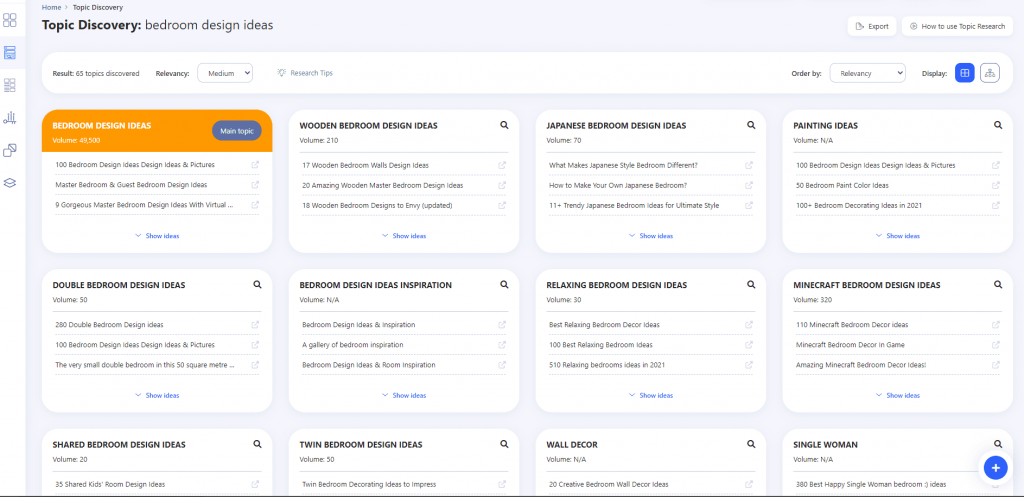
Task: Open '110 Minecraft Bedroom Decor ideas'
Action: coord(852,325)
